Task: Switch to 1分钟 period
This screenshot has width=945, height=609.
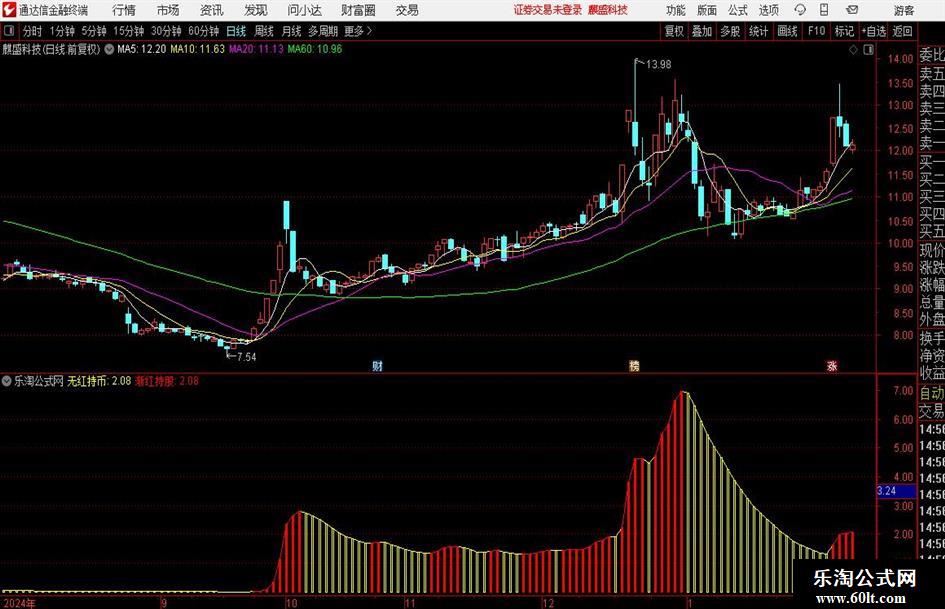Action: pyautogui.click(x=61, y=31)
